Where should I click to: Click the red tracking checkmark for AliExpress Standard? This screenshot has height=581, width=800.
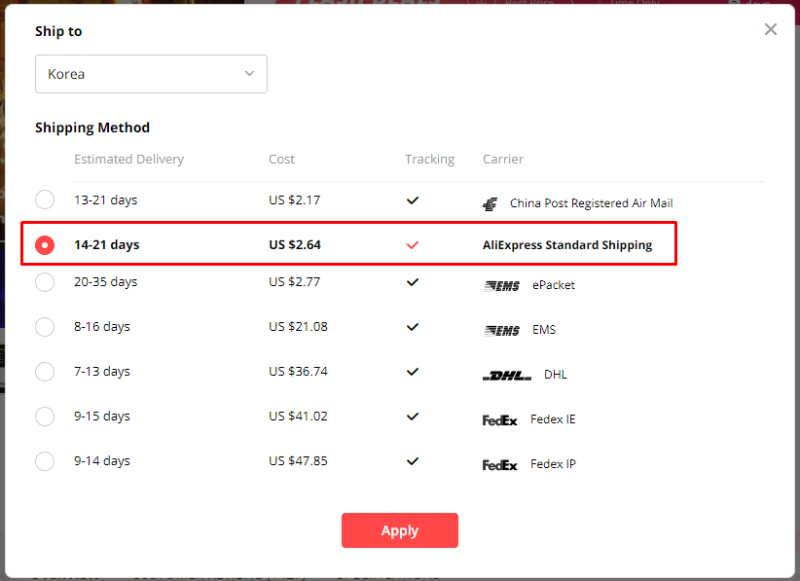pyautogui.click(x=412, y=245)
